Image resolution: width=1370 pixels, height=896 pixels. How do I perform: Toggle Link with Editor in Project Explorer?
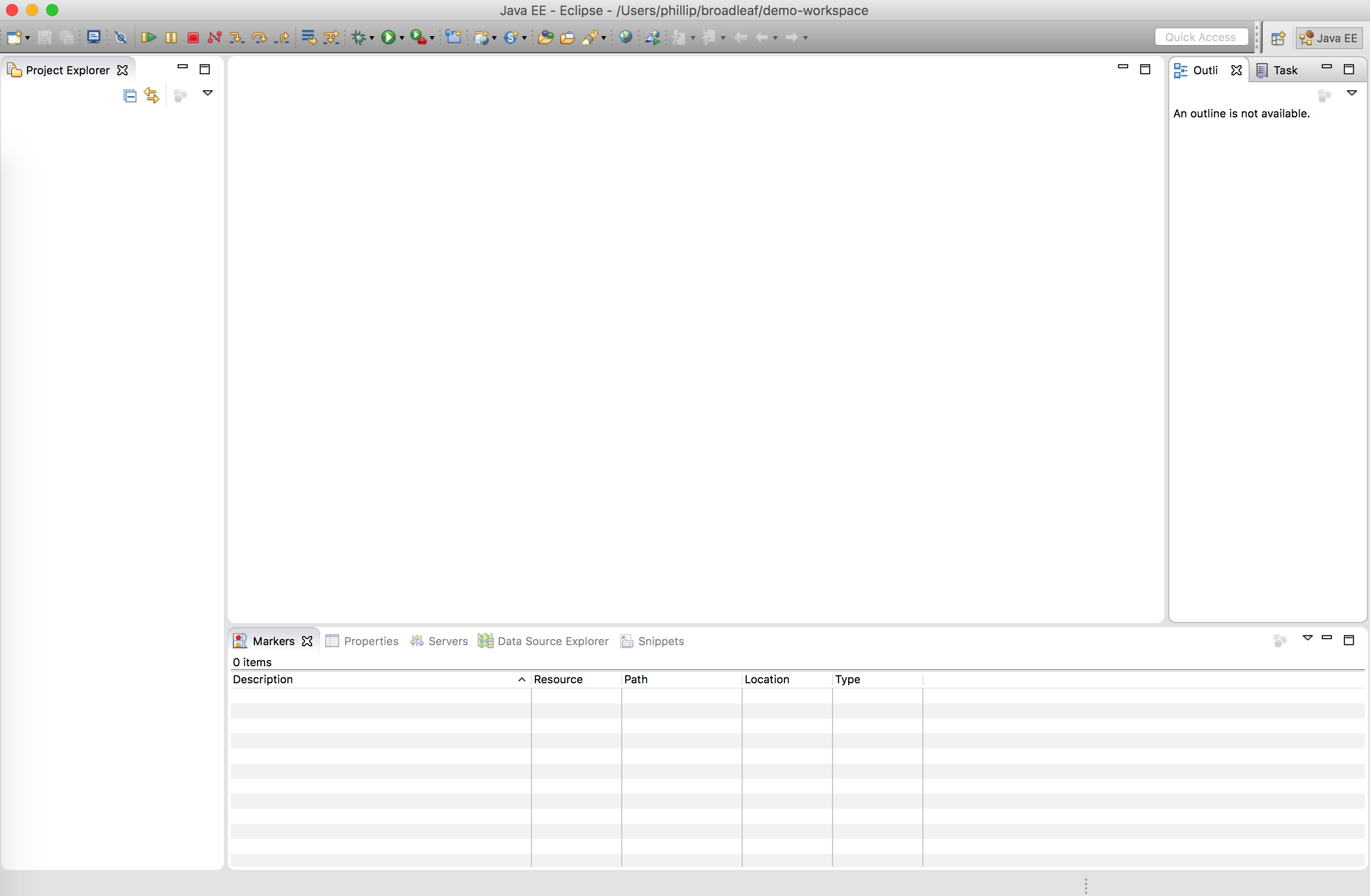[x=152, y=95]
